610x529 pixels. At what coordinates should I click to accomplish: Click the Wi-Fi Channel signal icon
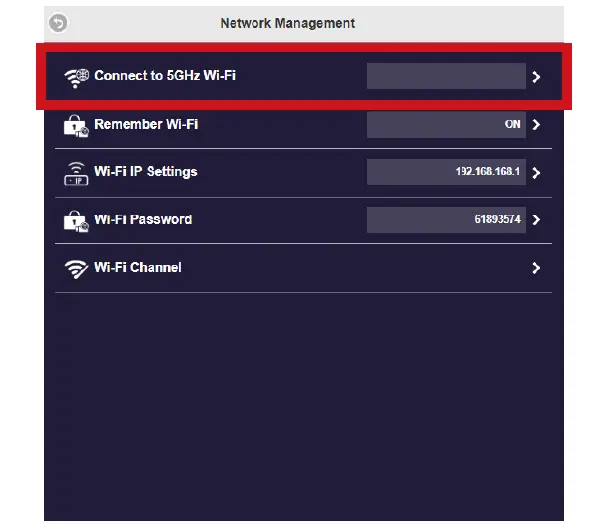[x=76, y=268]
